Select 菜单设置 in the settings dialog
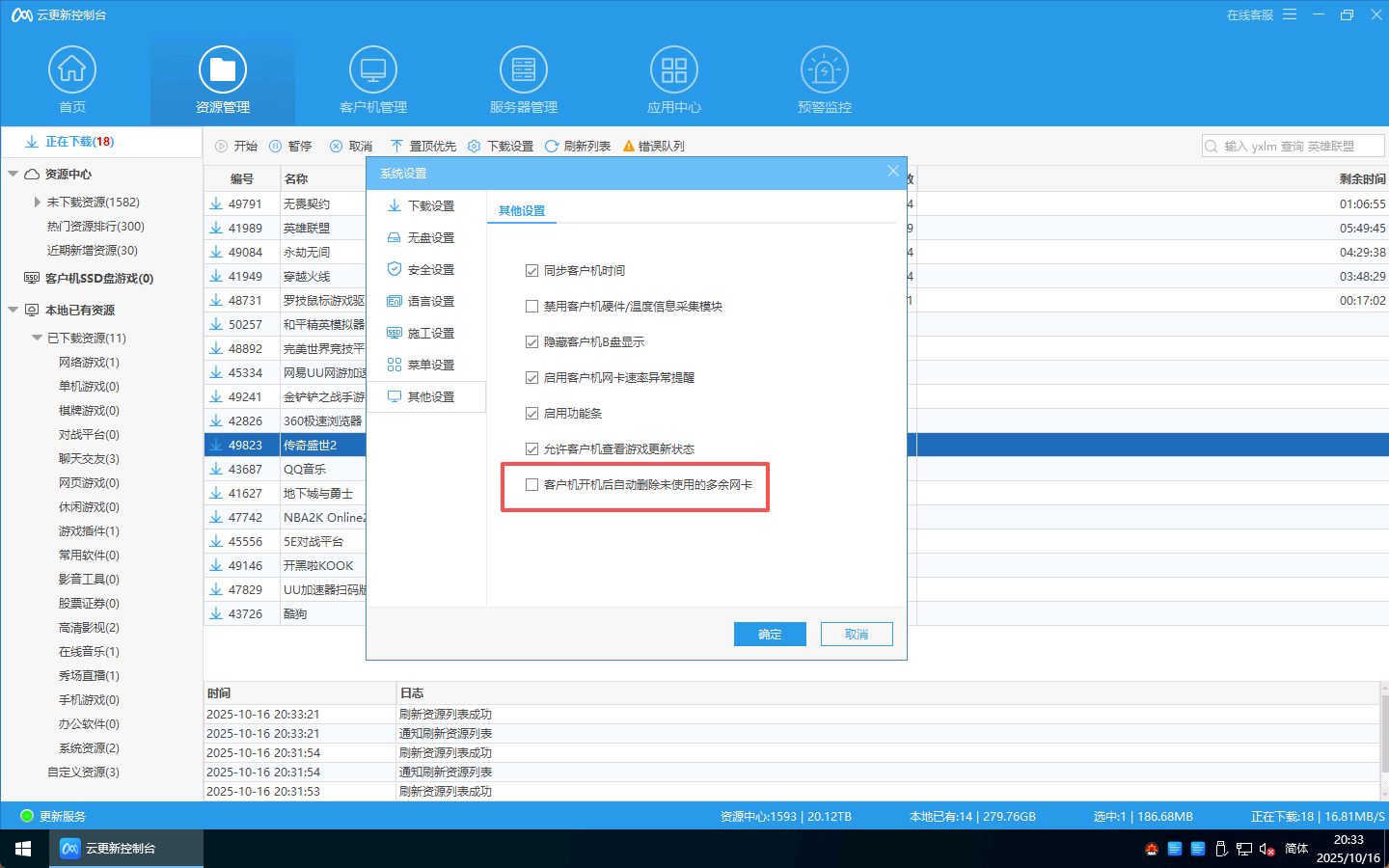Viewport: 1389px width, 868px height. (x=427, y=365)
